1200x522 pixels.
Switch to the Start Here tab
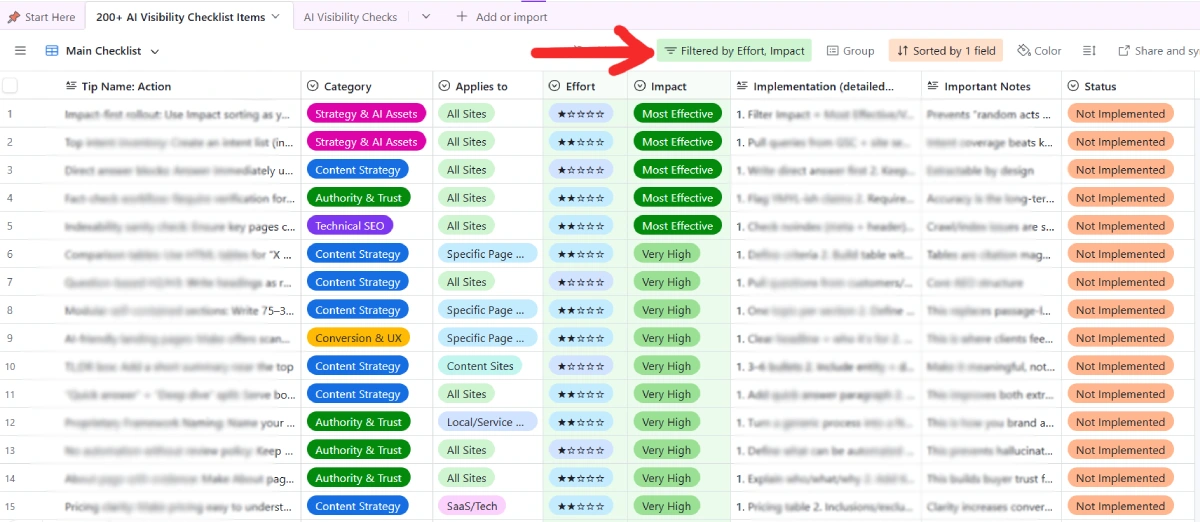click(42, 17)
